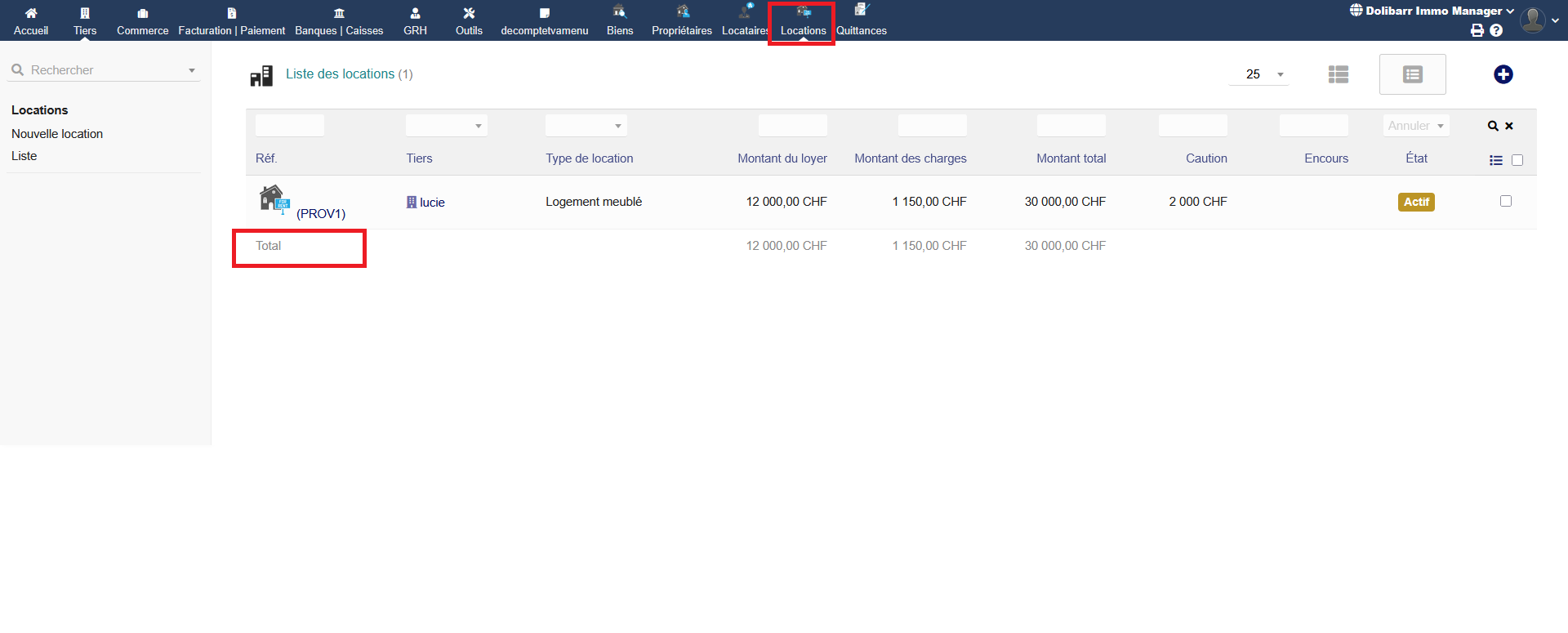Open the Nouvelle location link
This screenshot has width=1568, height=633.
[x=57, y=134]
